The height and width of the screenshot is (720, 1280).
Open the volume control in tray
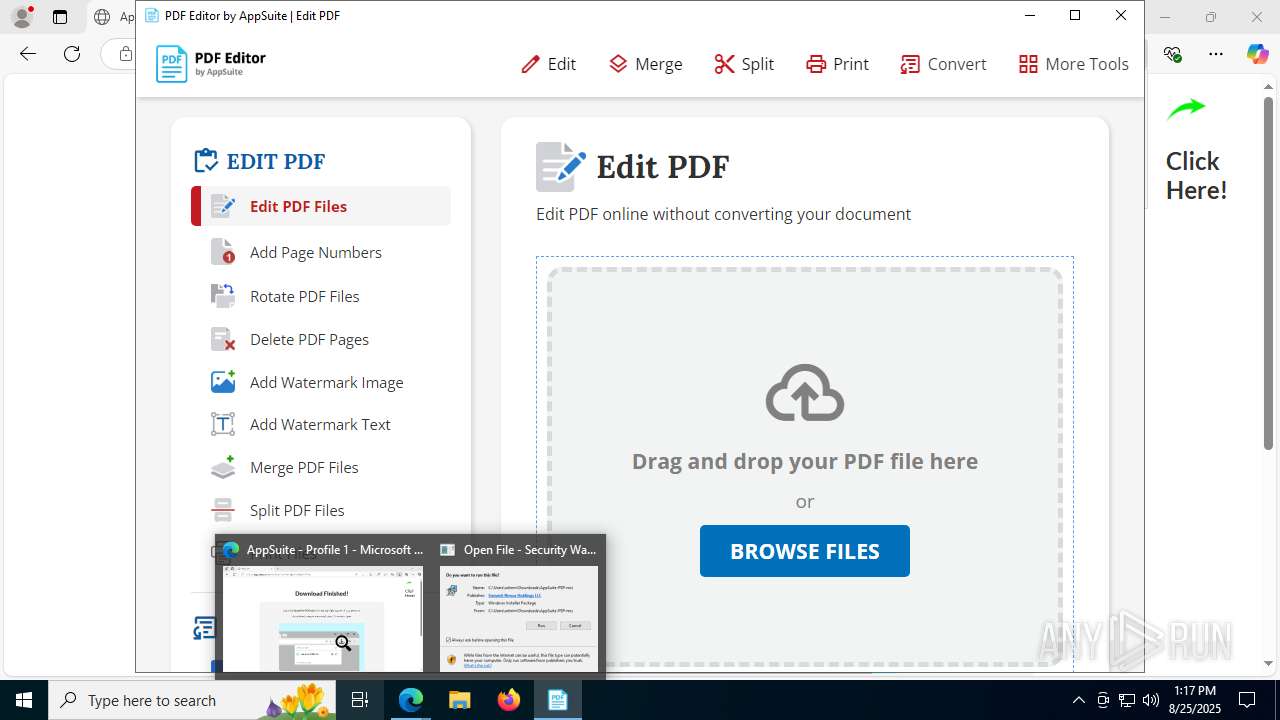tap(1151, 700)
